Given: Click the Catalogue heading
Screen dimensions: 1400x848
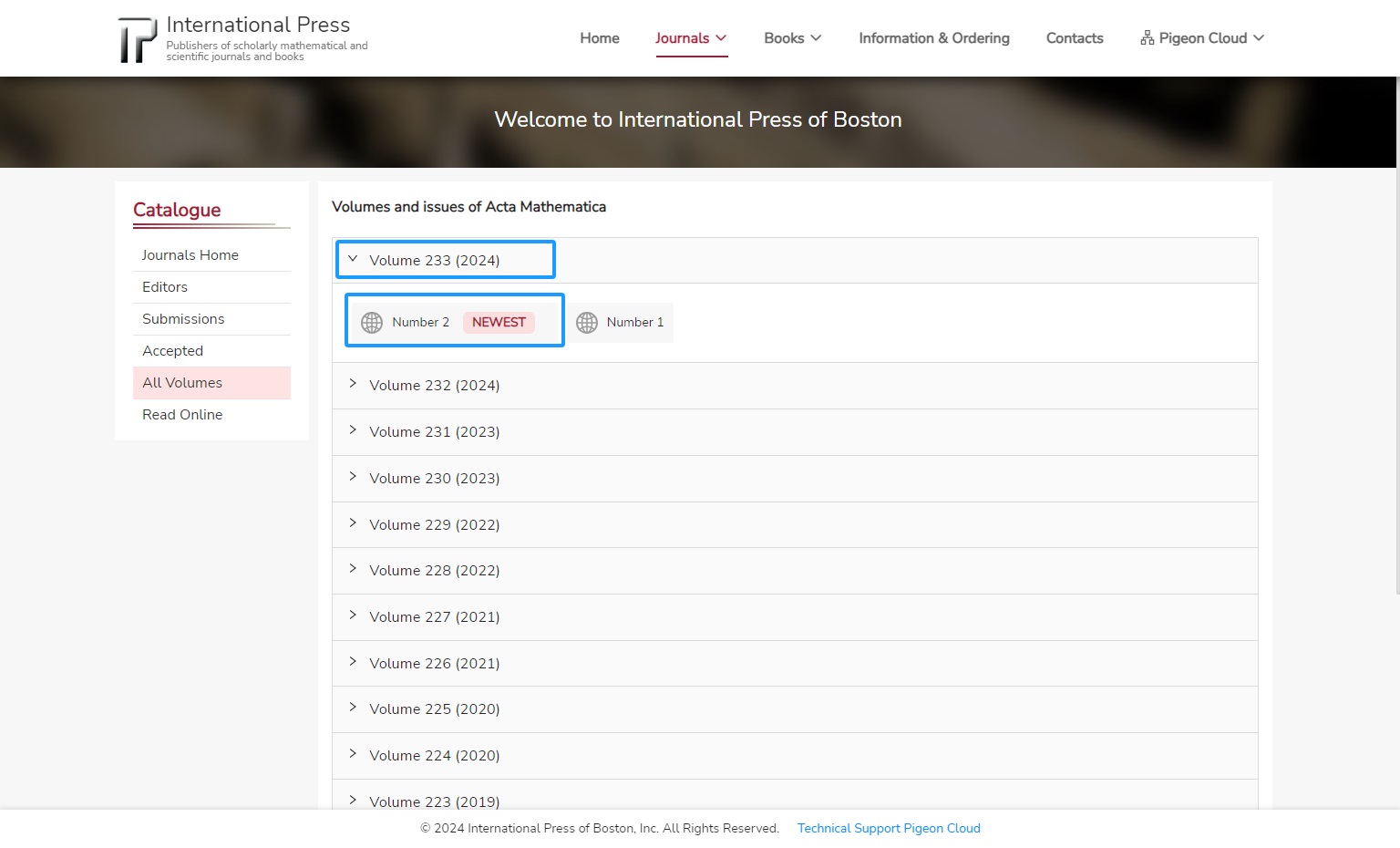Looking at the screenshot, I should 177,210.
